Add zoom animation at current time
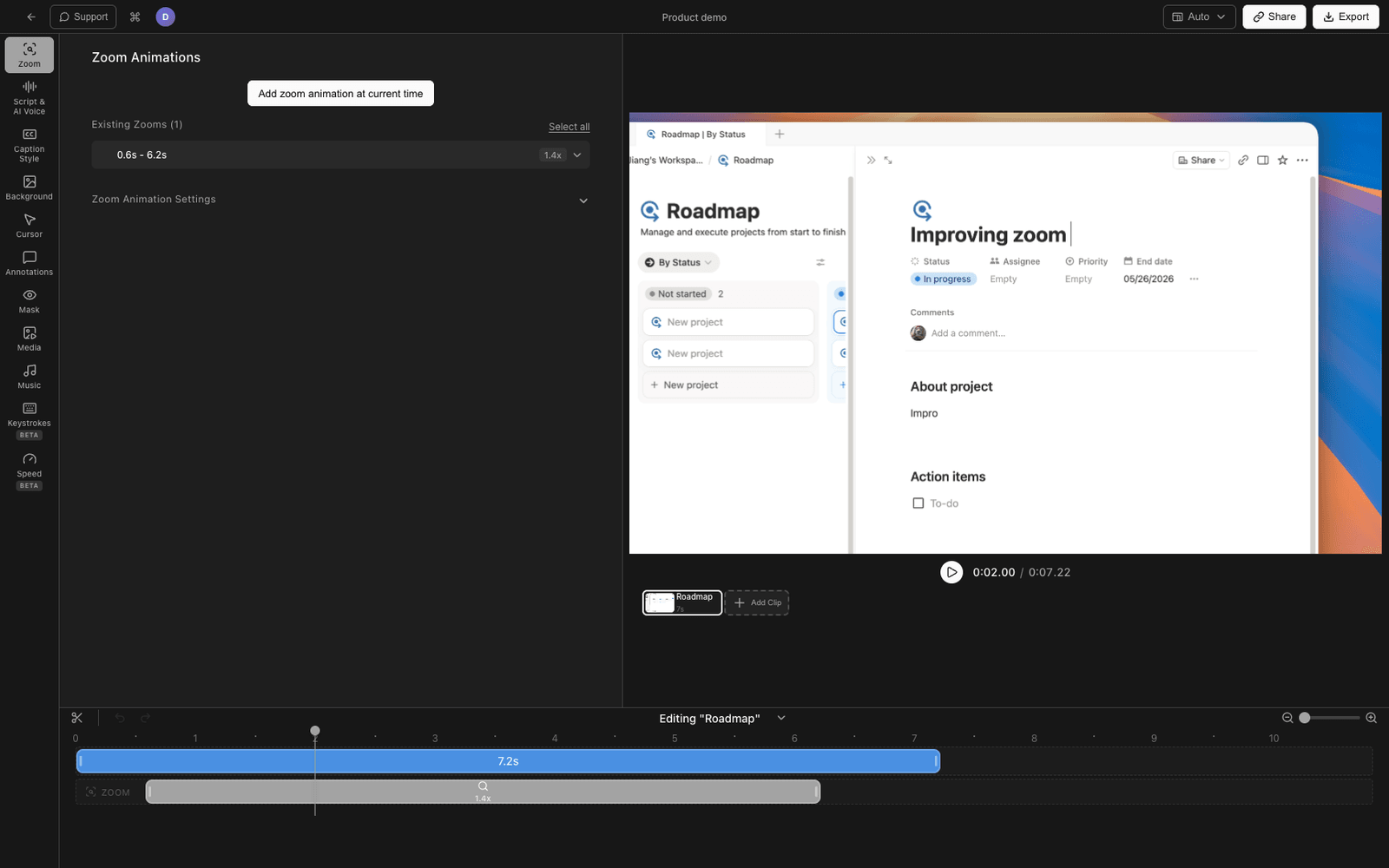The image size is (1389, 868). click(x=340, y=94)
